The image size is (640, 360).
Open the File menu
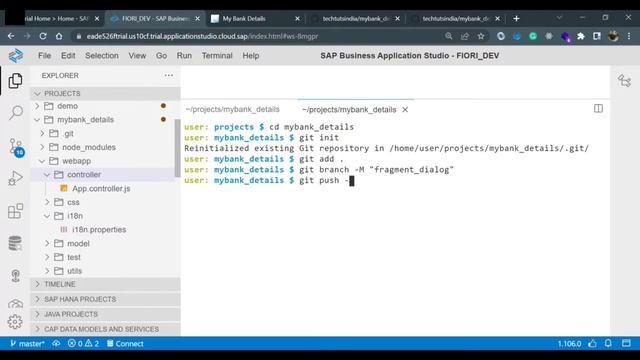click(x=44, y=56)
